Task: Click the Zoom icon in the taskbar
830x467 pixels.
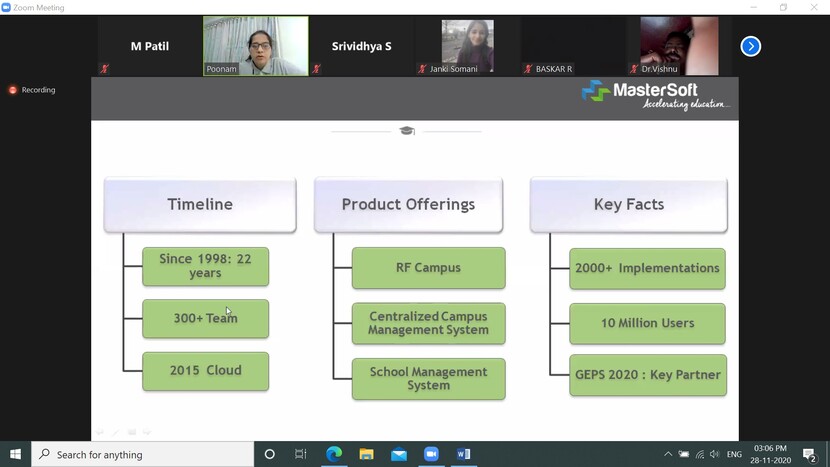Action: click(431, 454)
